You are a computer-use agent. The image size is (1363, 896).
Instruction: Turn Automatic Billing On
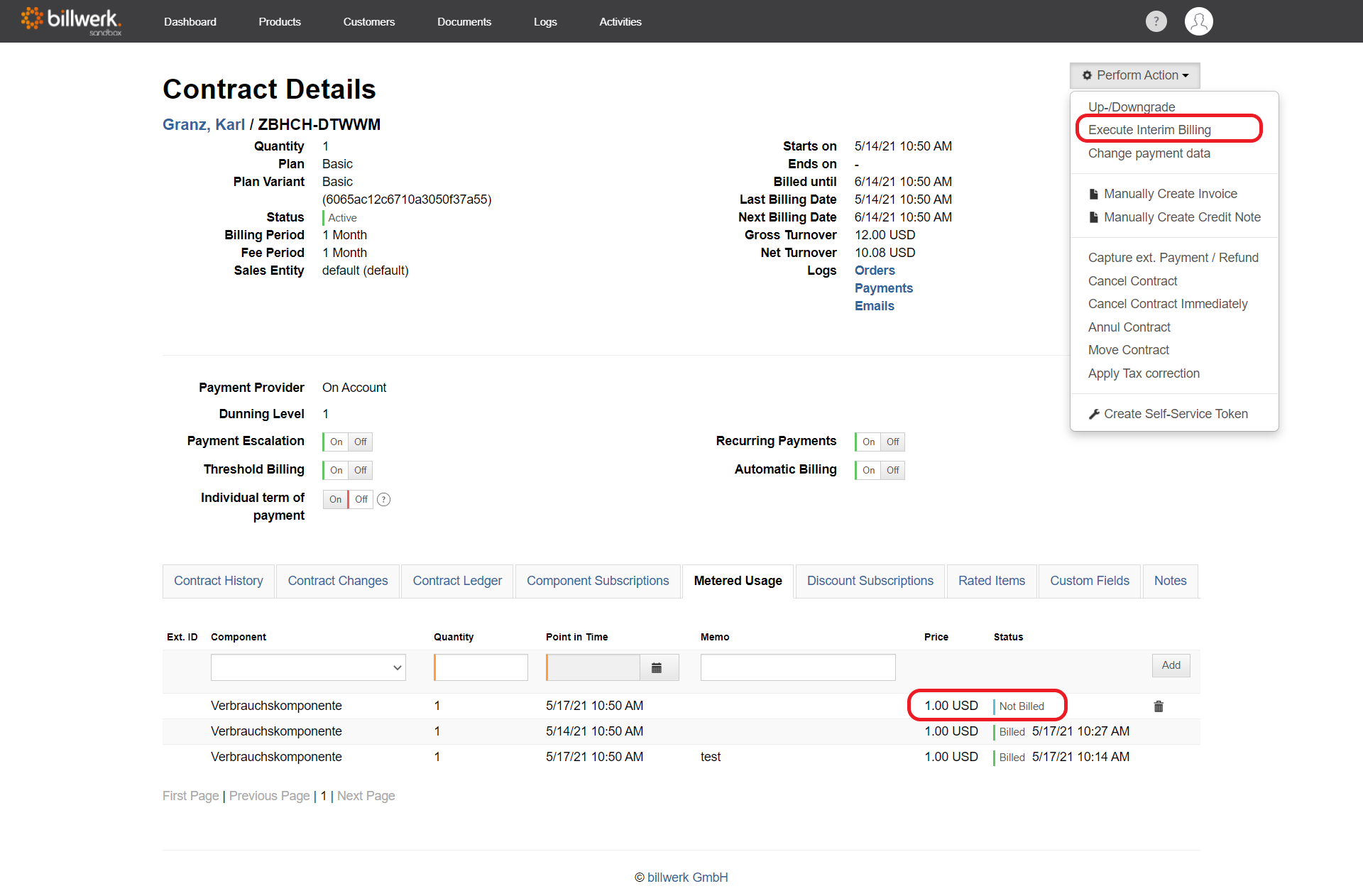(x=868, y=470)
